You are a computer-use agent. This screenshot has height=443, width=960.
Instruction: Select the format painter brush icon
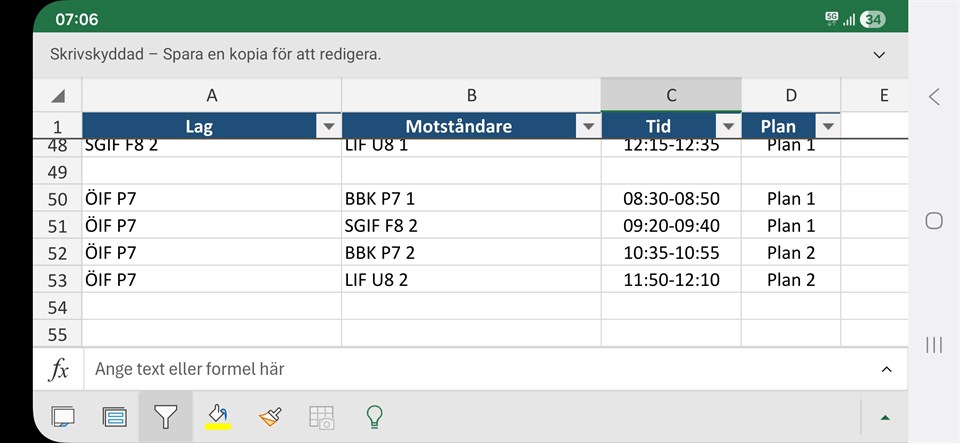[270, 417]
